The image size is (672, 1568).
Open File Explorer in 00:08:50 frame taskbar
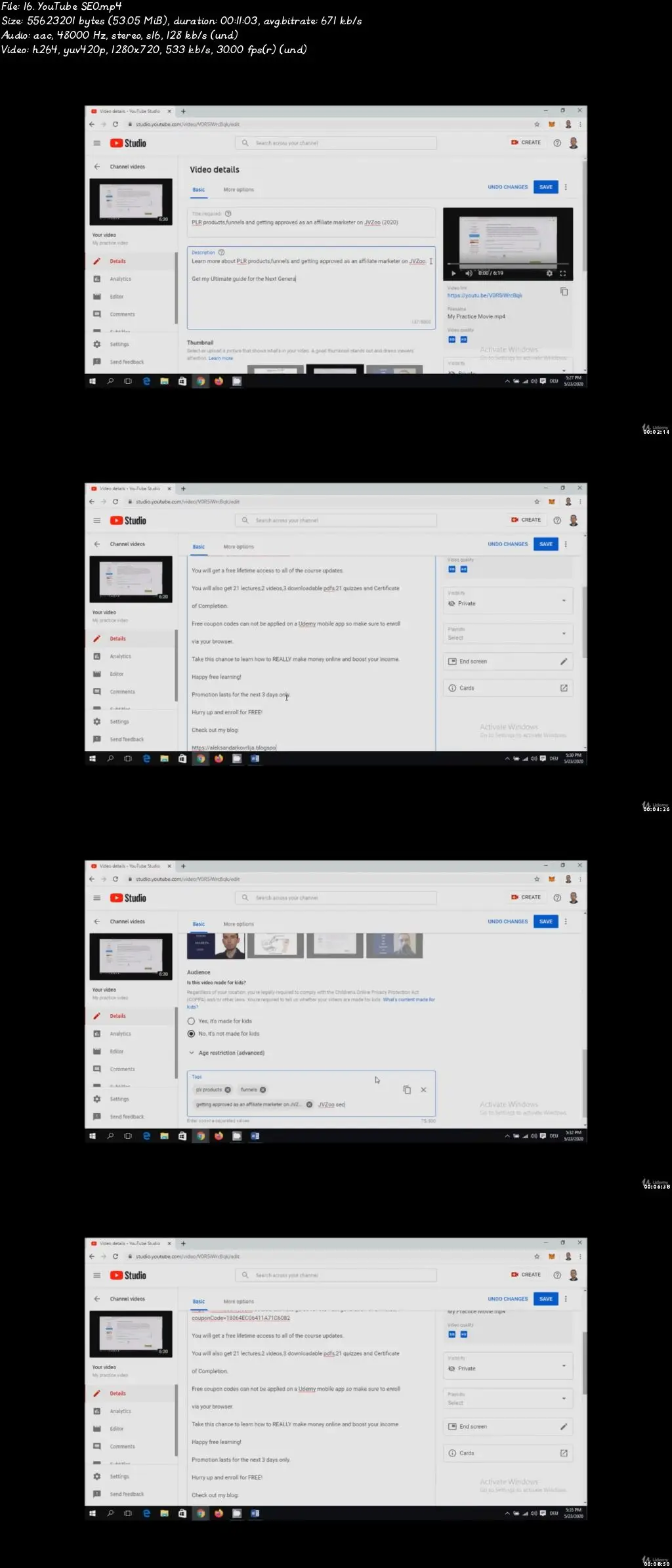164,1514
